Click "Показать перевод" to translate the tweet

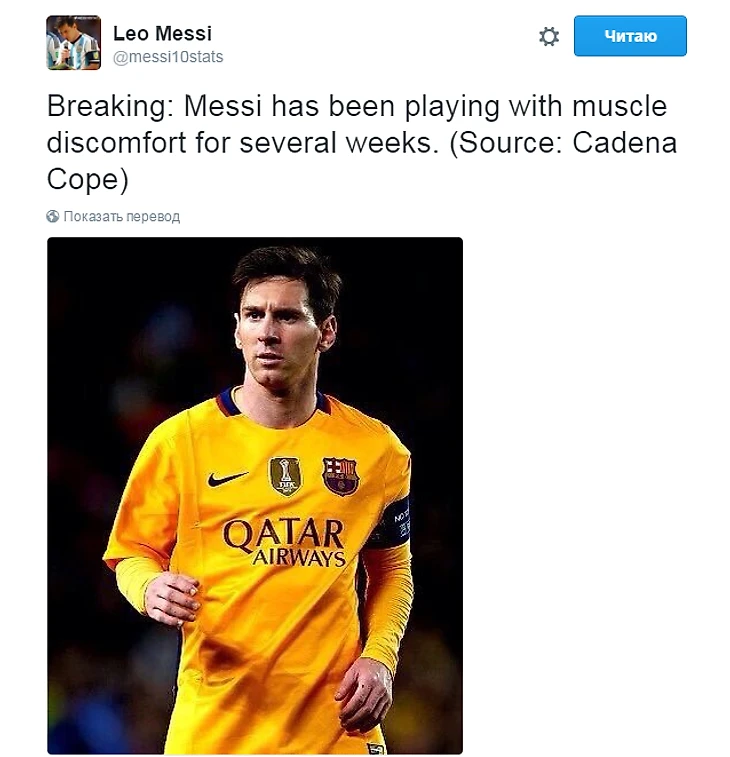121,216
